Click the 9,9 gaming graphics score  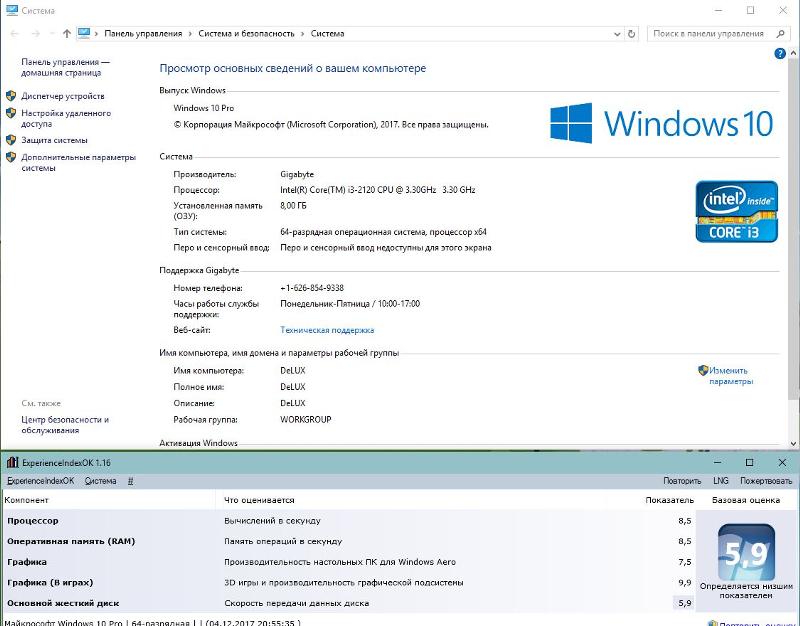685,582
